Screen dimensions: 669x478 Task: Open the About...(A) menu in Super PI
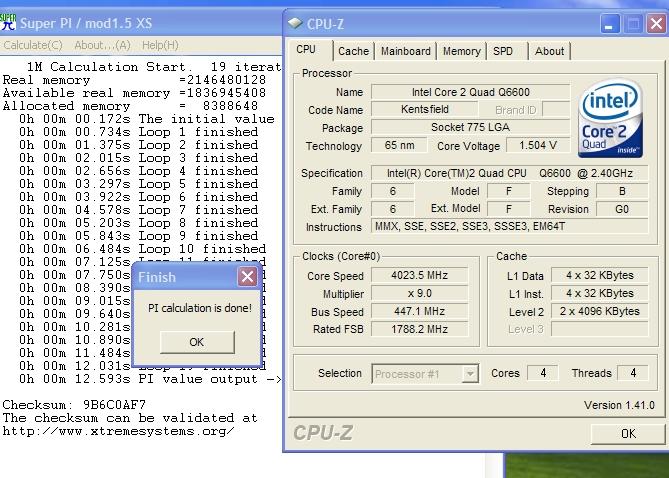[x=102, y=45]
